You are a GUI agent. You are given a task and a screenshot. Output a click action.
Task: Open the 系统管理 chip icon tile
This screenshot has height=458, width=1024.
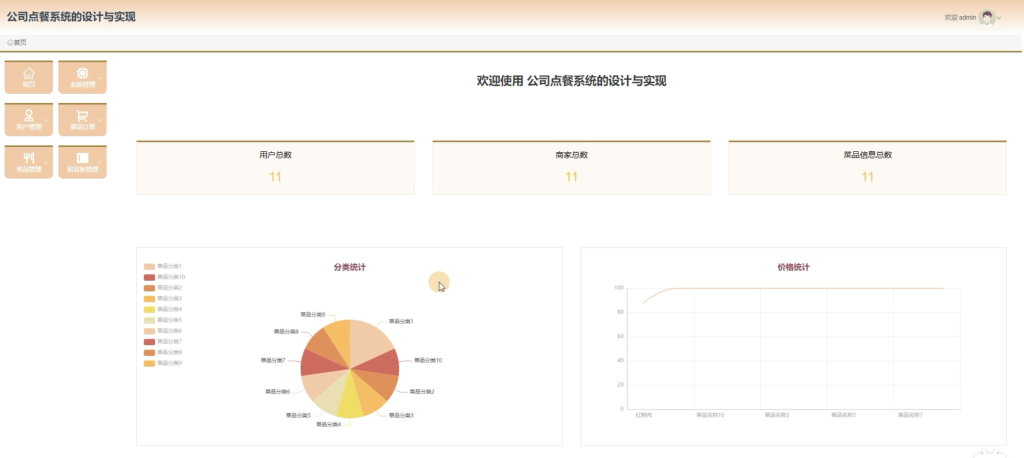[x=82, y=76]
